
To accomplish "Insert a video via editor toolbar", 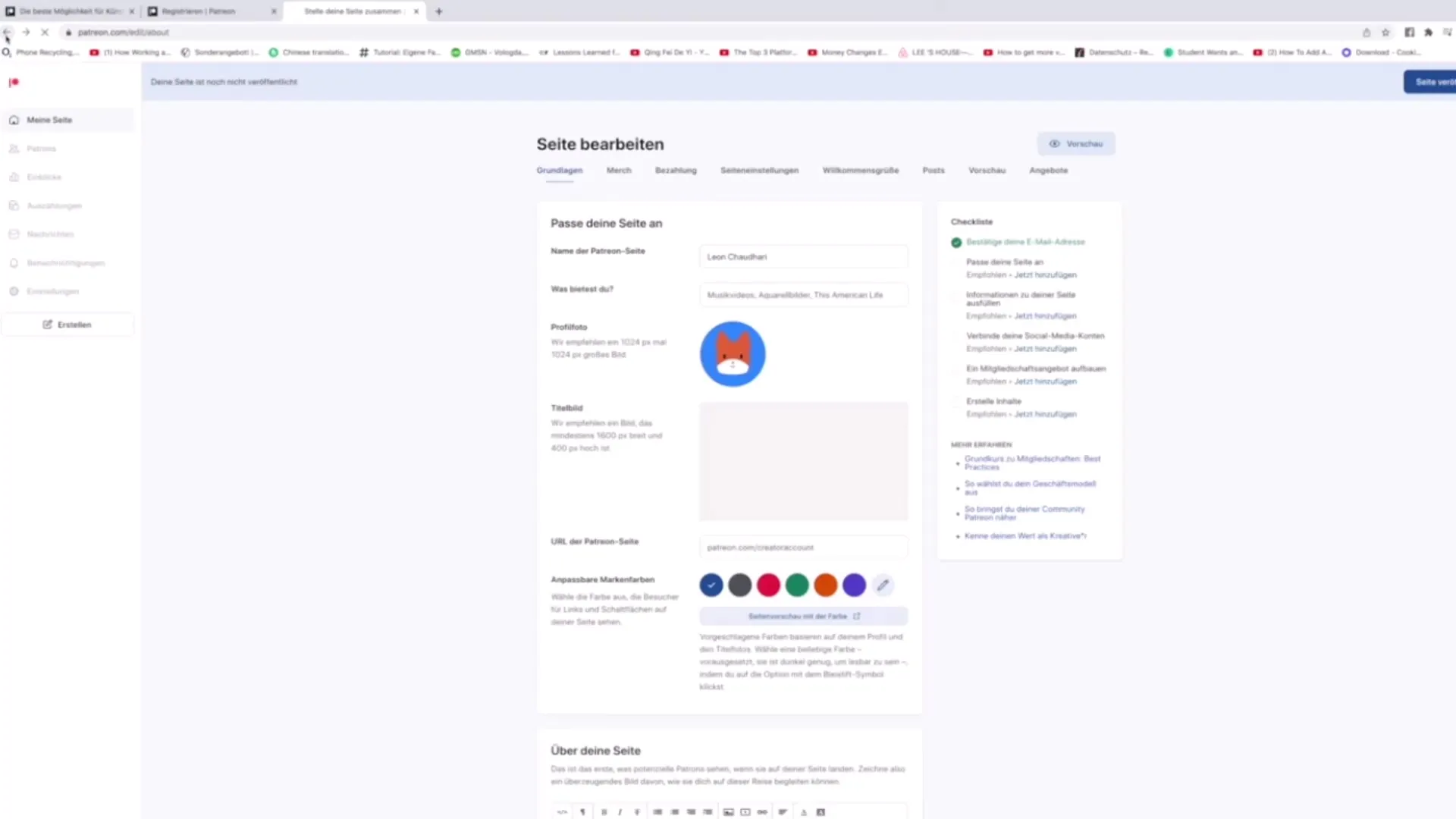I will click(x=745, y=812).
